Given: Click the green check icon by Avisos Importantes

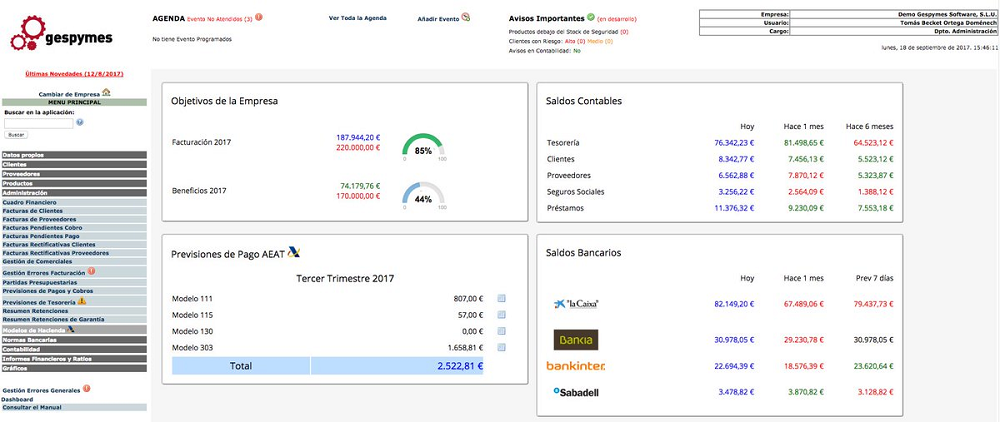Looking at the screenshot, I should click(x=591, y=17).
